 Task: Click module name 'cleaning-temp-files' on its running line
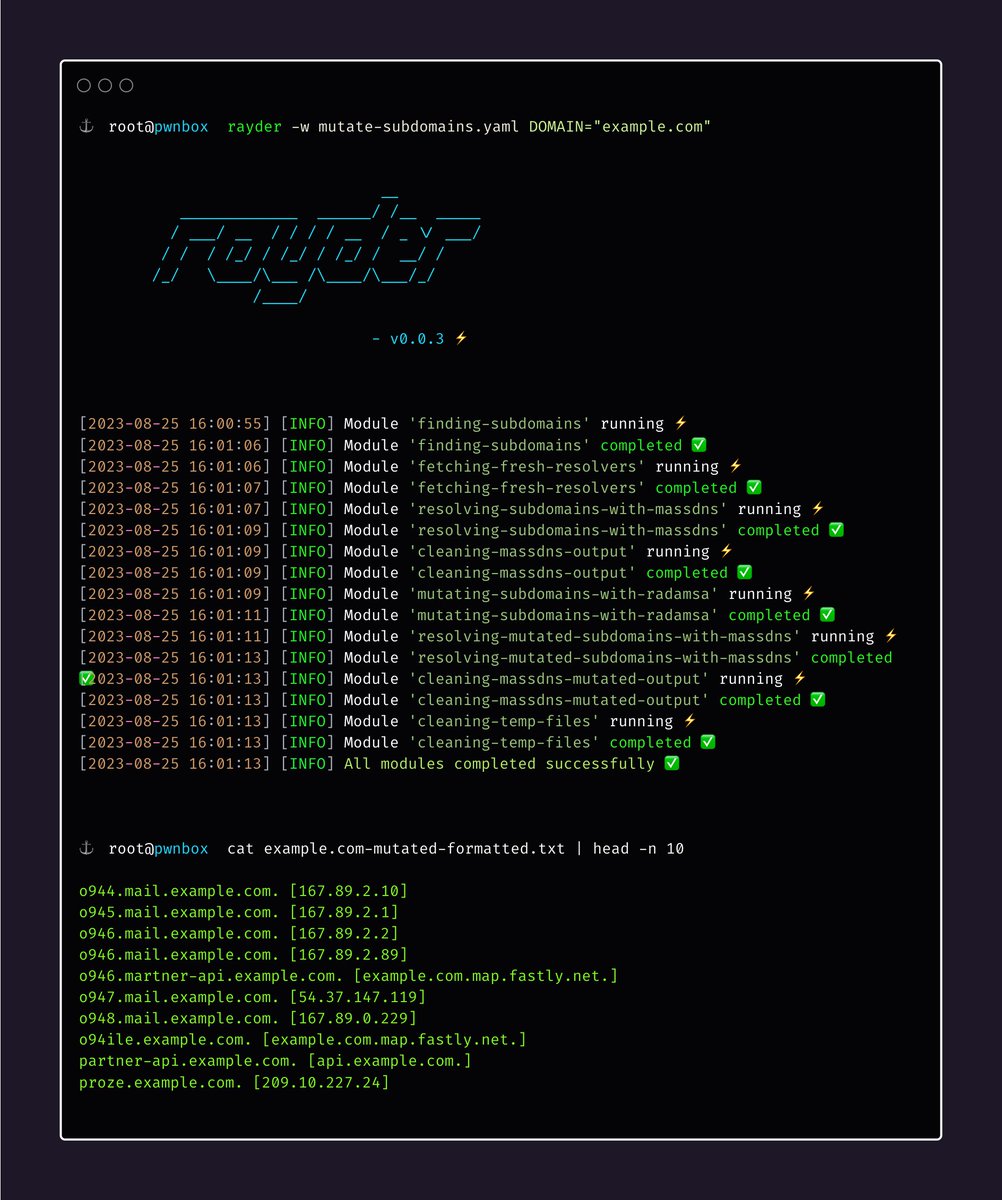tap(505, 721)
